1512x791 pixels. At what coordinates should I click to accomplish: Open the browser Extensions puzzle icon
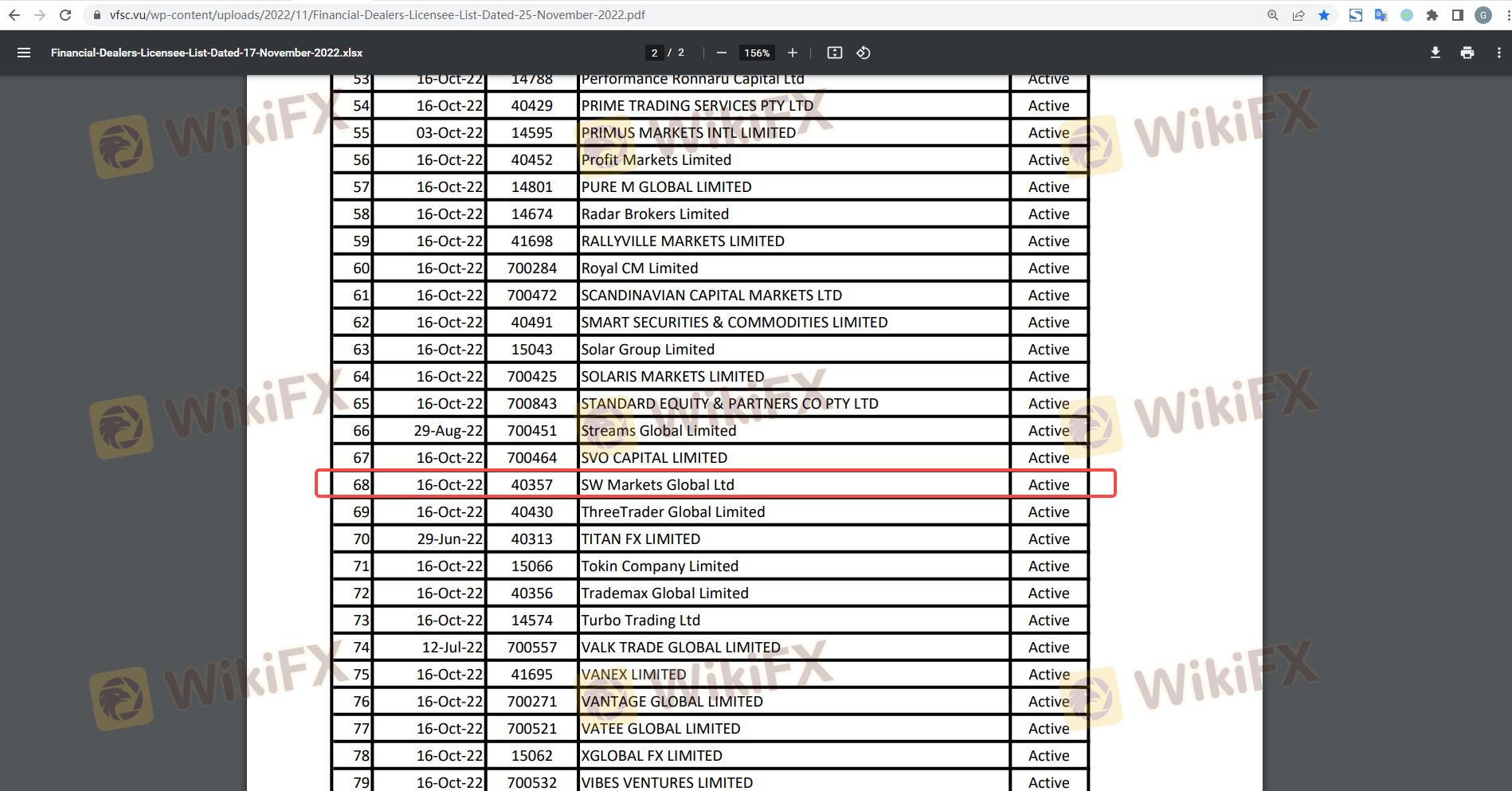[x=1432, y=15]
